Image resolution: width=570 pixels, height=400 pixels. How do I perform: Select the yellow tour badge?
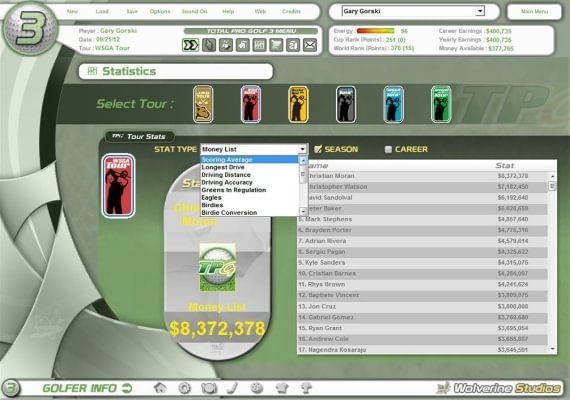pyautogui.click(x=298, y=104)
